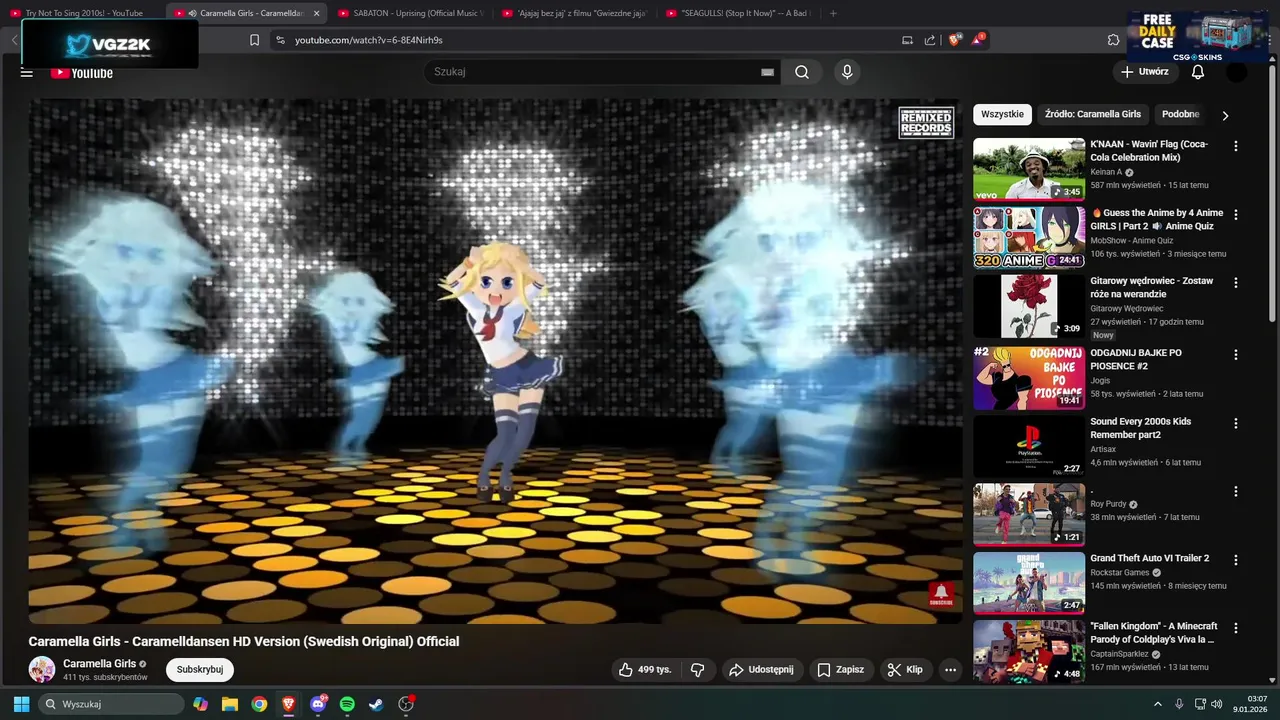Screen dimensions: 1280x720
Task: Open Grand Theft Auto VI Trailer 2 title
Action: [1149, 558]
